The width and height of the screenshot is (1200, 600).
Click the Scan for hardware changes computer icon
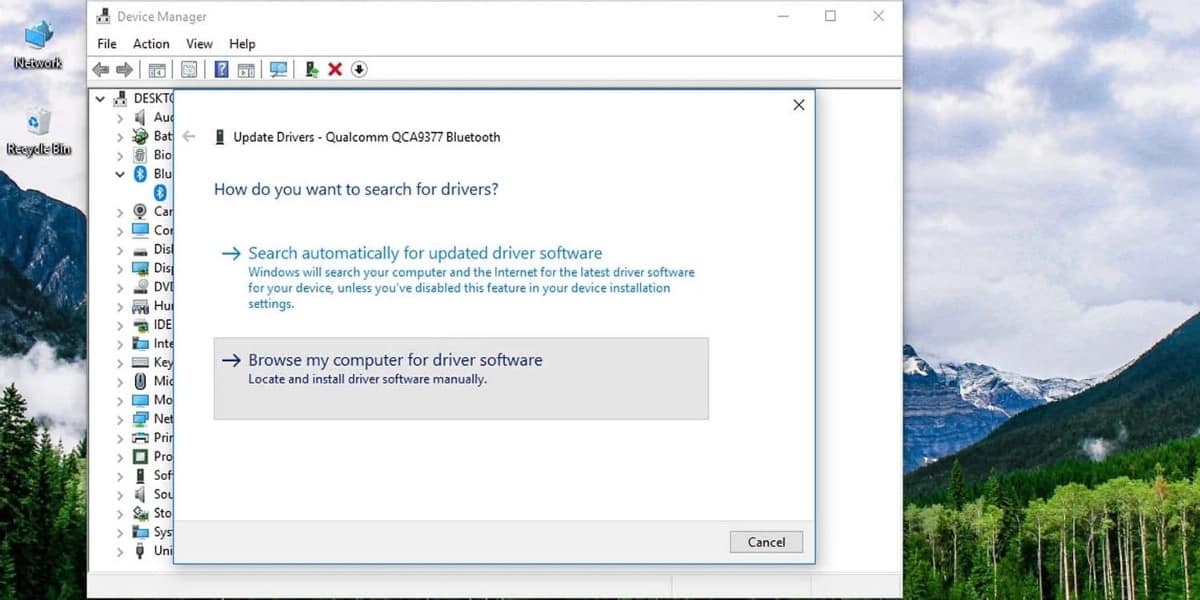278,69
